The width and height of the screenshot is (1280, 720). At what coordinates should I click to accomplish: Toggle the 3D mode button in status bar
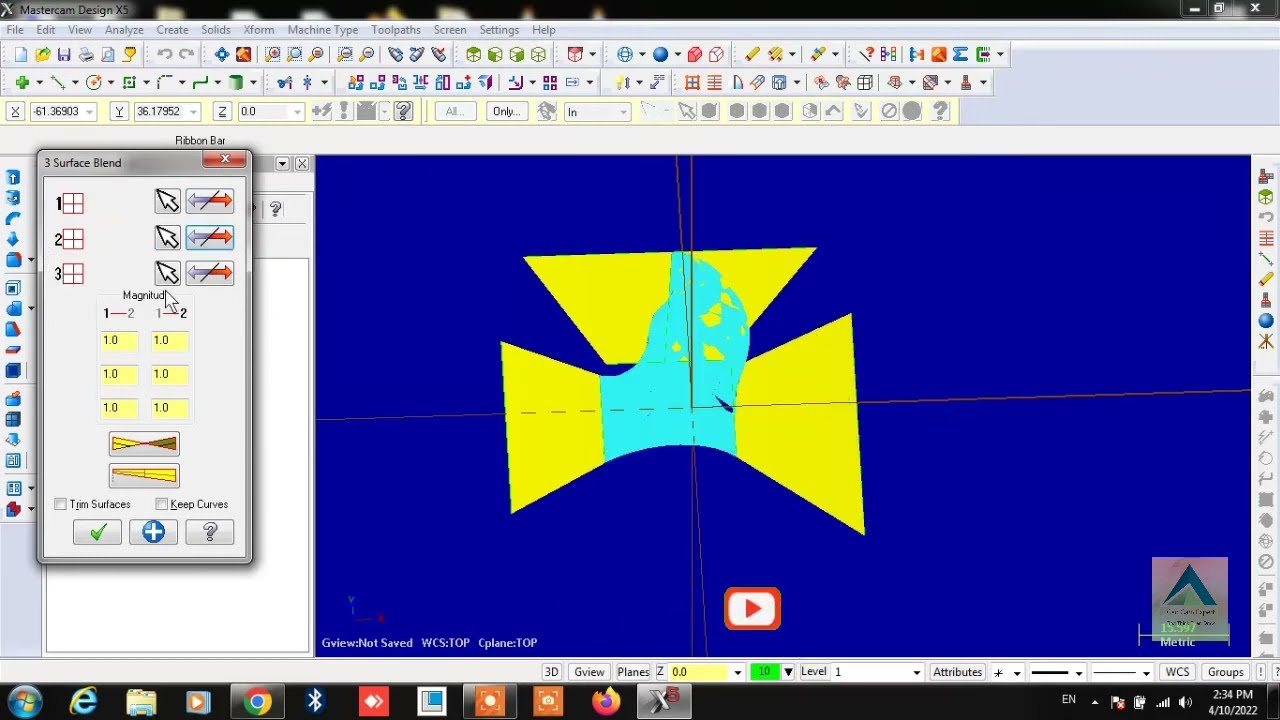[x=551, y=672]
